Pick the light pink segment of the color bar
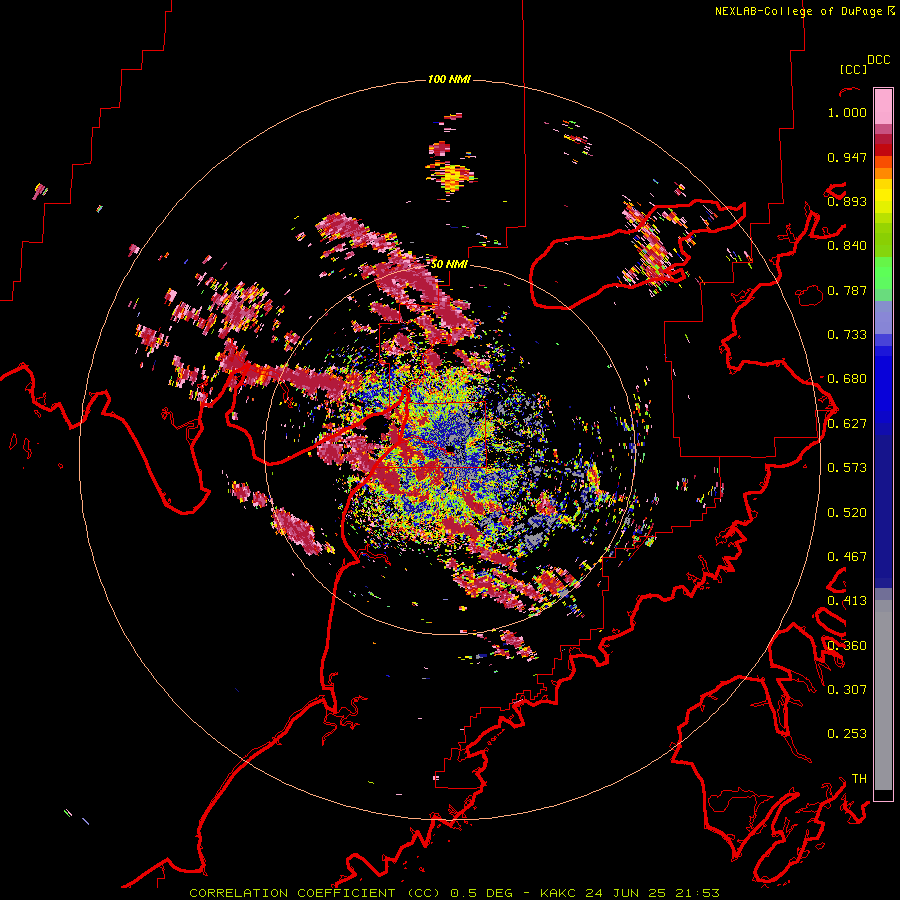 pyautogui.click(x=883, y=106)
